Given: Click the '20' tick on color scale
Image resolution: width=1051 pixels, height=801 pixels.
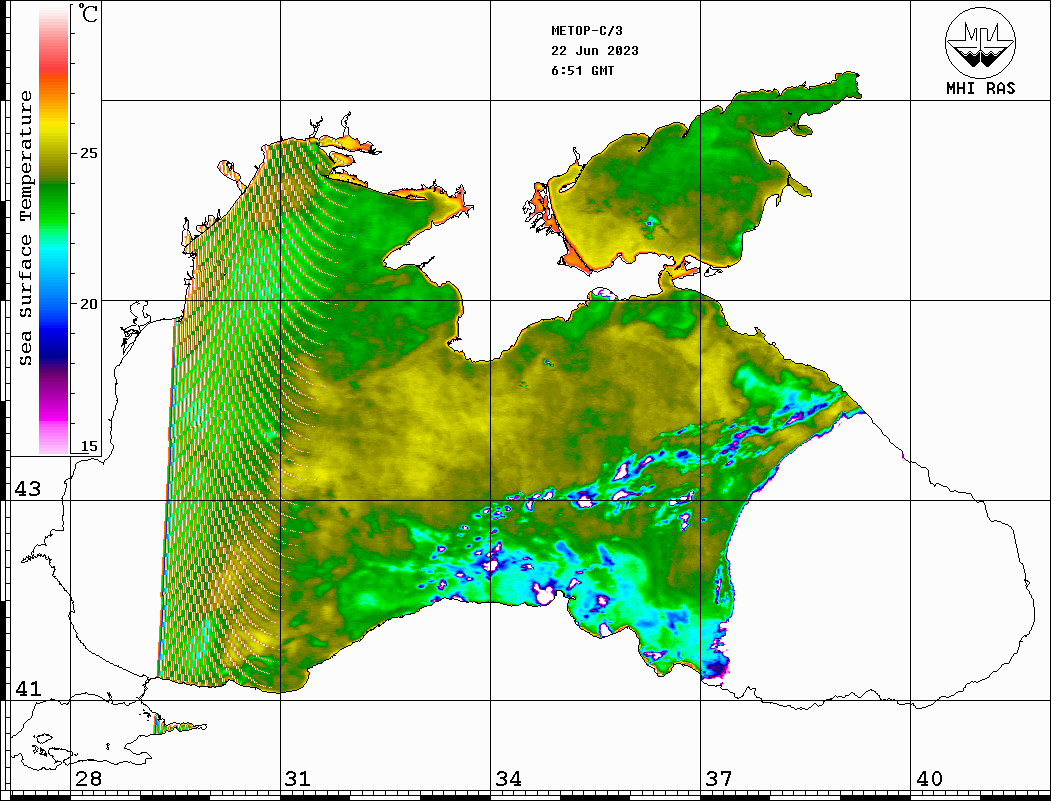Looking at the screenshot, I should [x=88, y=304].
